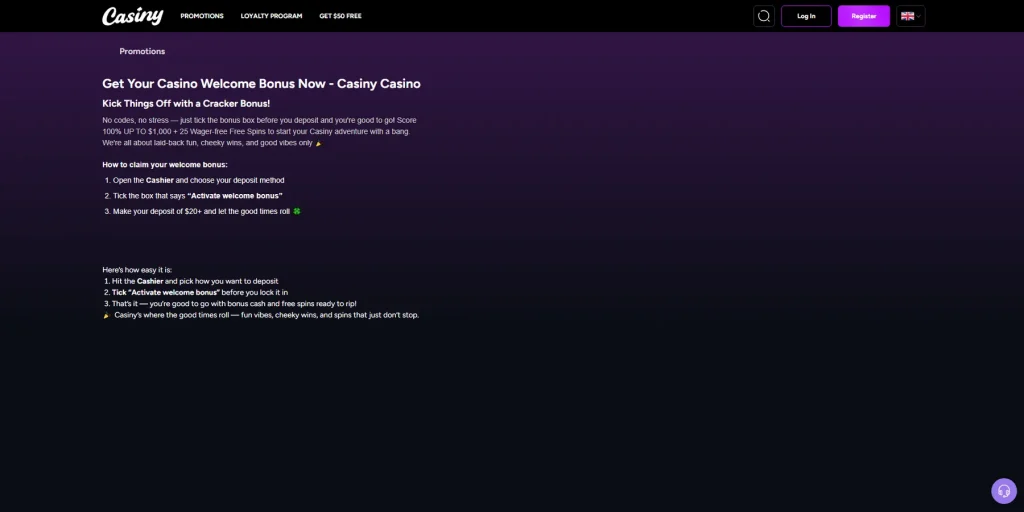Click 'Here's how easy it is:' line
The height and width of the screenshot is (512, 1024).
[137, 270]
